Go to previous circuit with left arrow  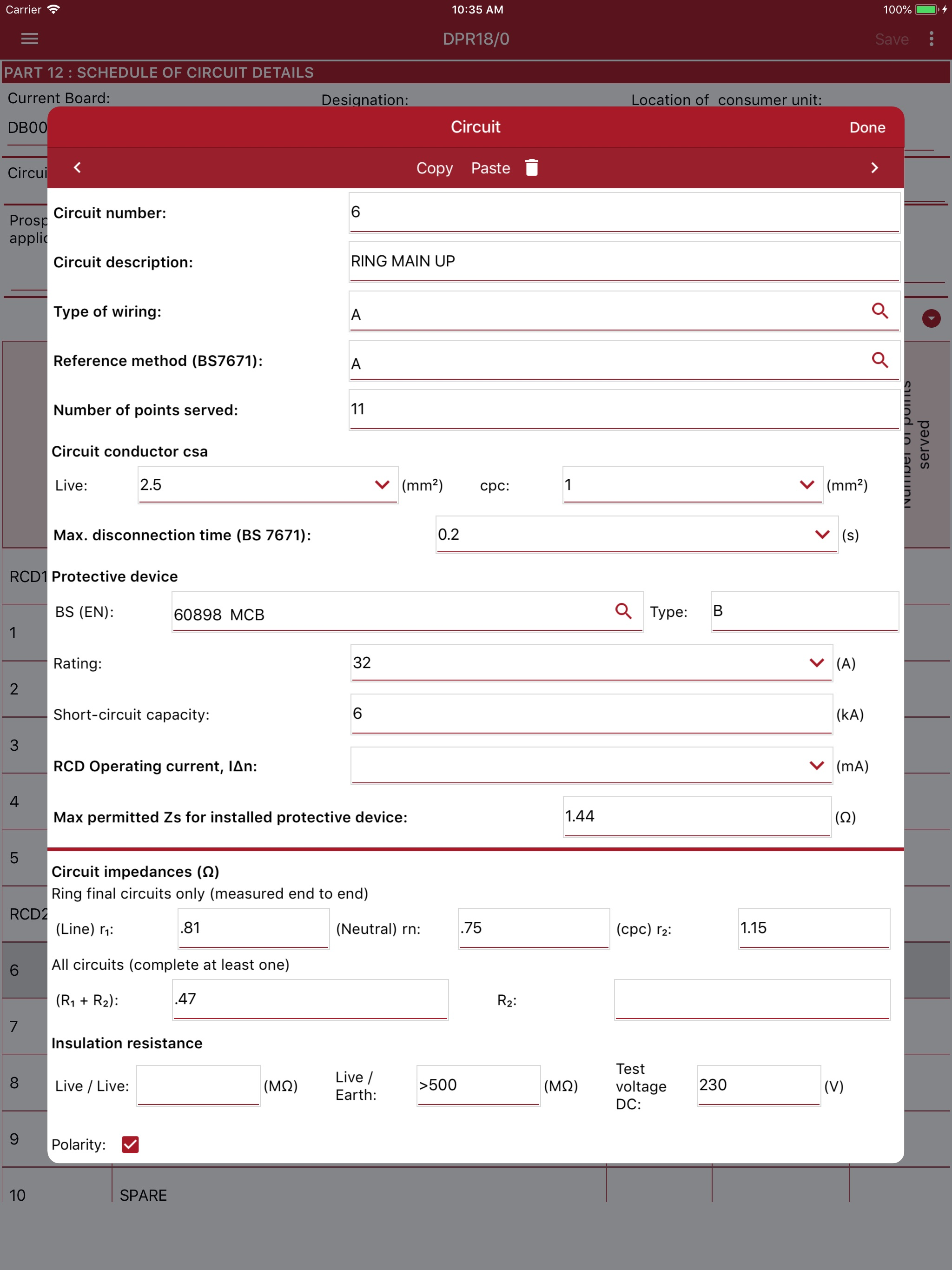[x=78, y=167]
